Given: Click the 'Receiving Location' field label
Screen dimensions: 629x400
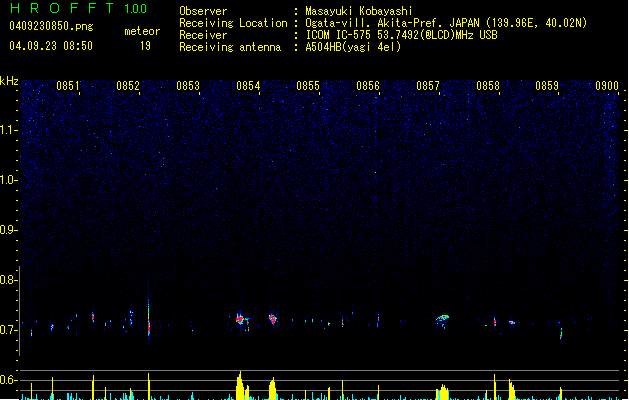Looking at the screenshot, I should [233, 23].
